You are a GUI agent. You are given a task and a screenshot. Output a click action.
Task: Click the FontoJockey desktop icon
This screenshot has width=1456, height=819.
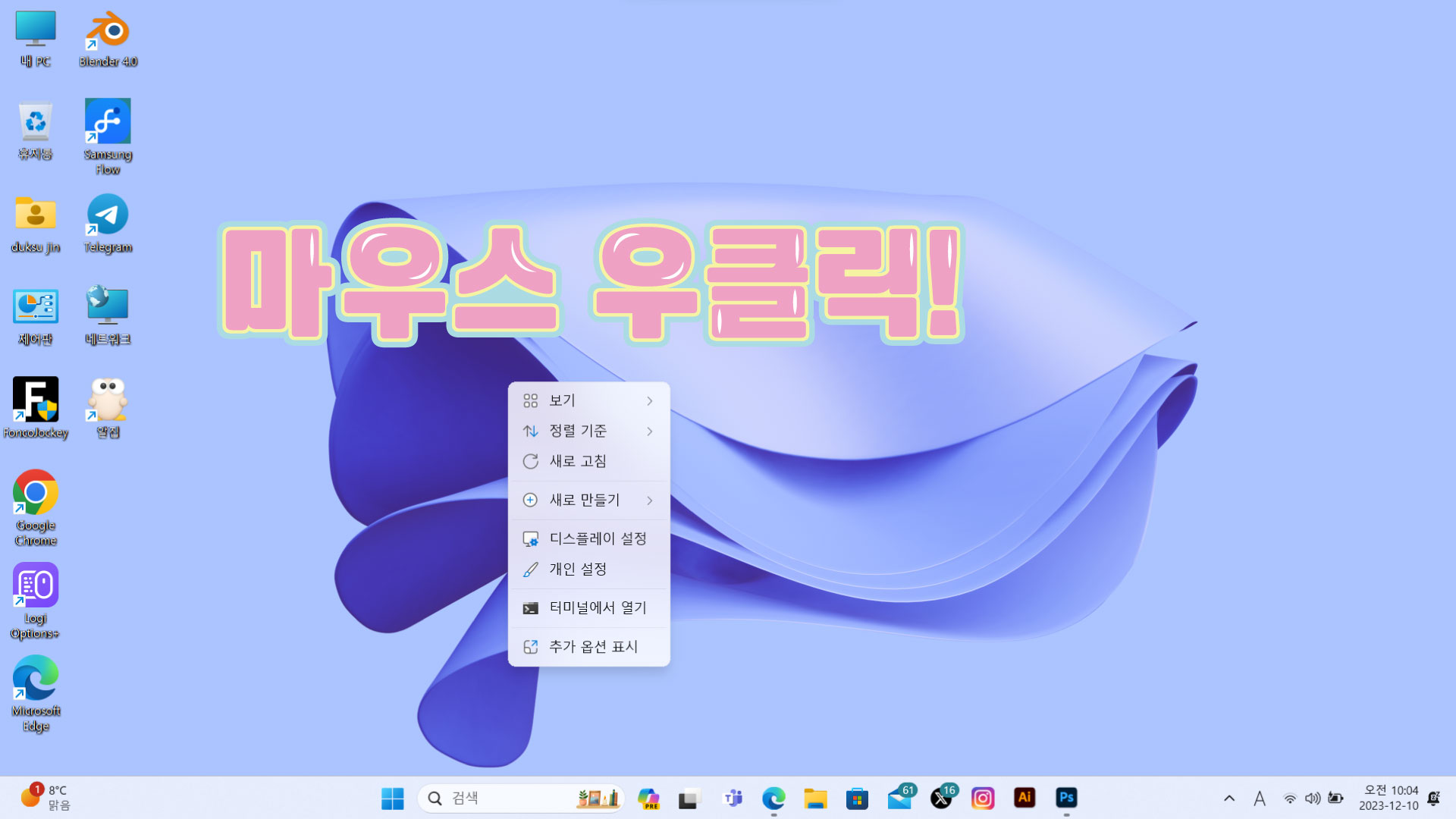36,400
